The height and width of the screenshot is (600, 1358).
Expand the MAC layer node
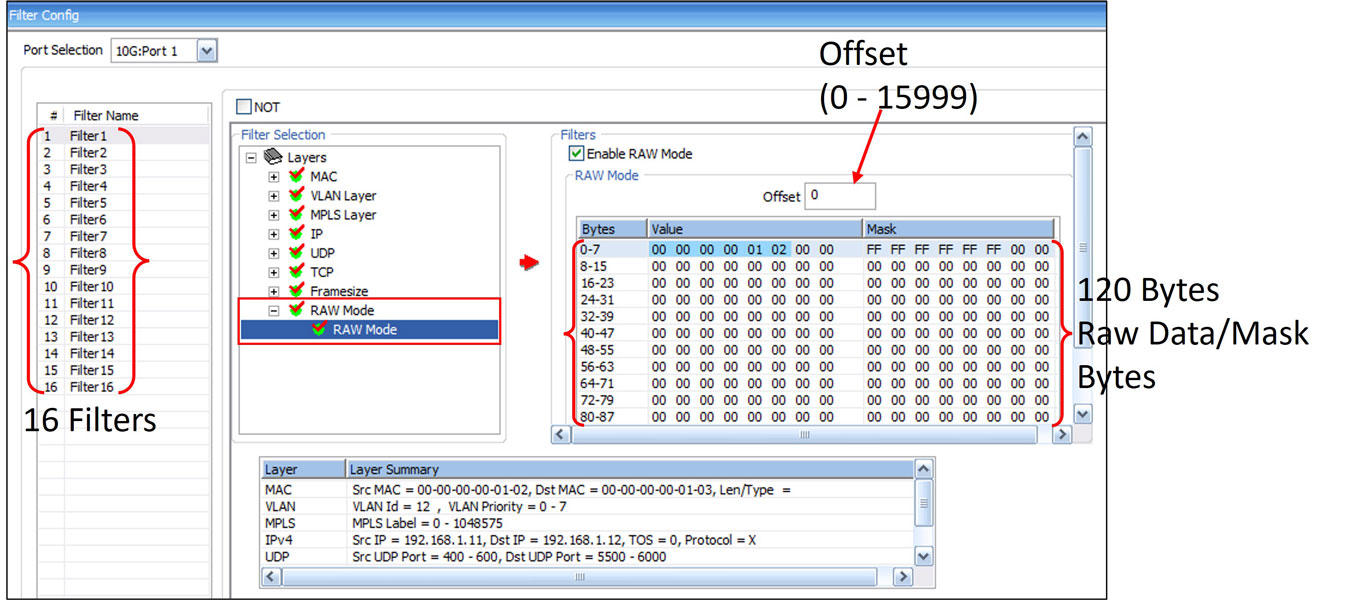point(274,177)
